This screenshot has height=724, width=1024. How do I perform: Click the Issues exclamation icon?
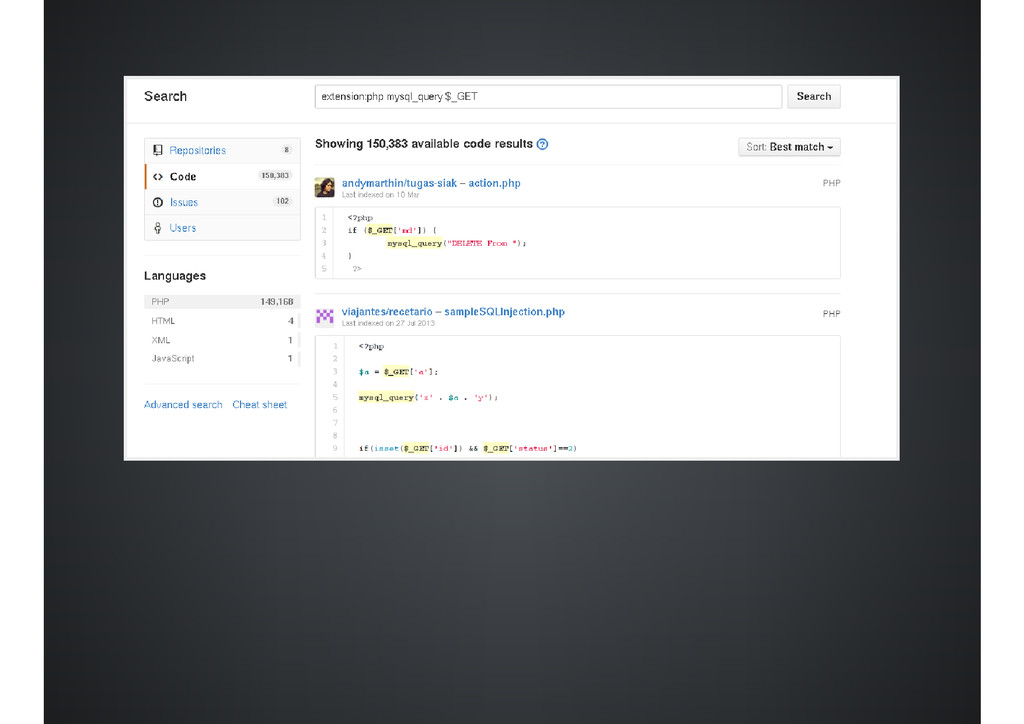[157, 202]
